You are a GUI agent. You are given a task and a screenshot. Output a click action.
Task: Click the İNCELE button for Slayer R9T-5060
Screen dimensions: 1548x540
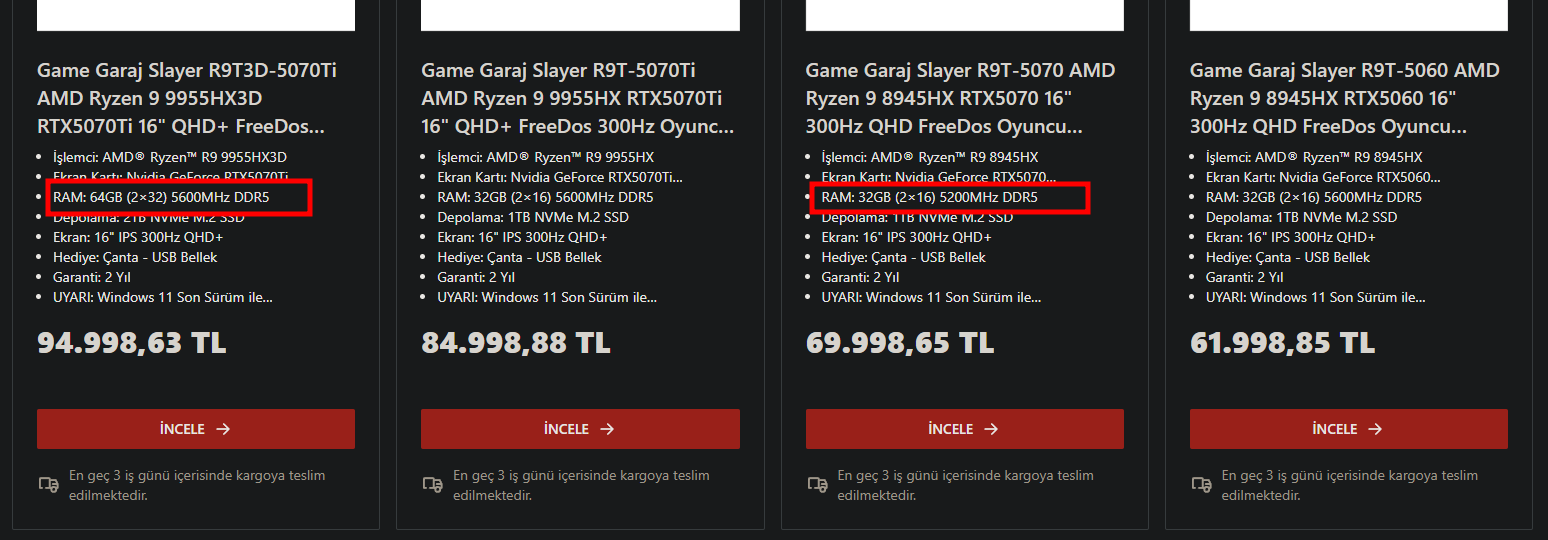[1349, 429]
